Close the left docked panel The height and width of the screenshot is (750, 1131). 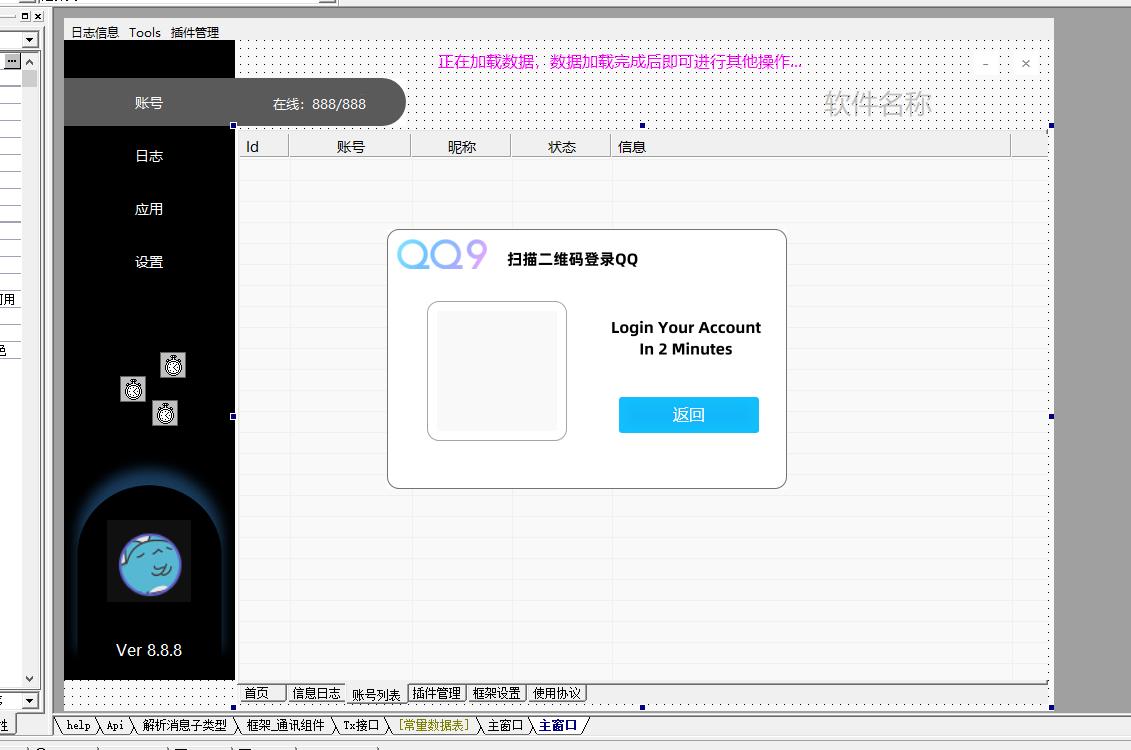38,16
